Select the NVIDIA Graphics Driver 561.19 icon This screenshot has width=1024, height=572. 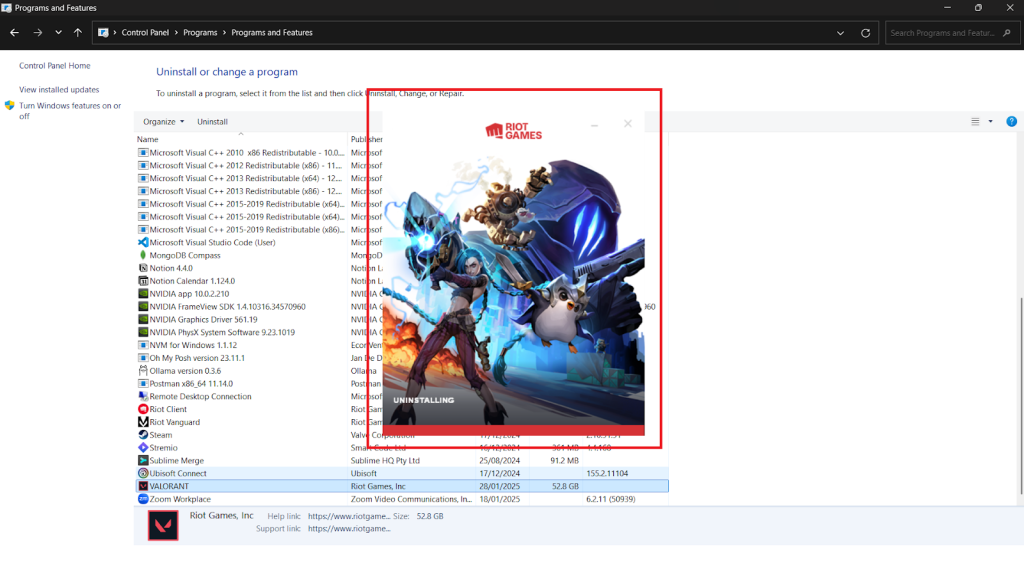pyautogui.click(x=143, y=319)
